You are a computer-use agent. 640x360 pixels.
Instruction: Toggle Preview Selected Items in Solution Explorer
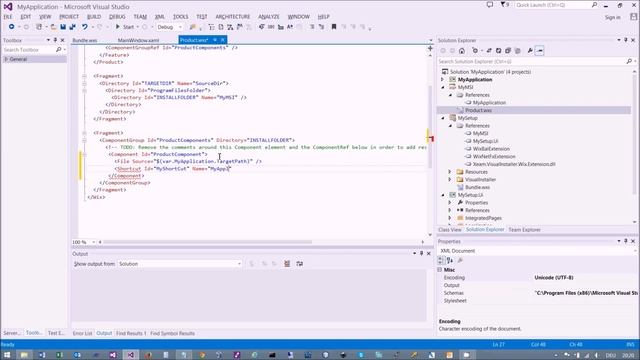(540, 51)
